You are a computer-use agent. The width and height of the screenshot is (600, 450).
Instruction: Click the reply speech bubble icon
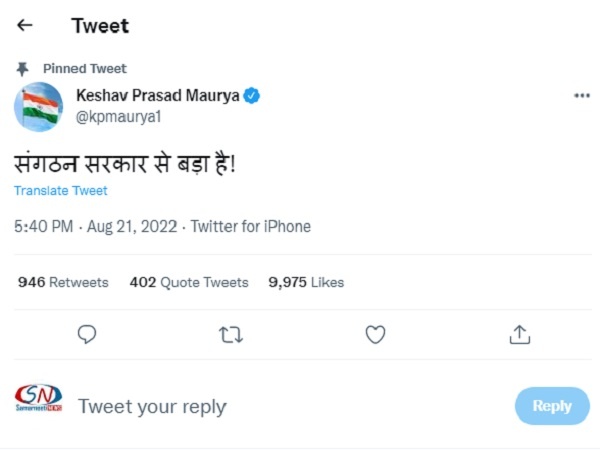click(87, 334)
